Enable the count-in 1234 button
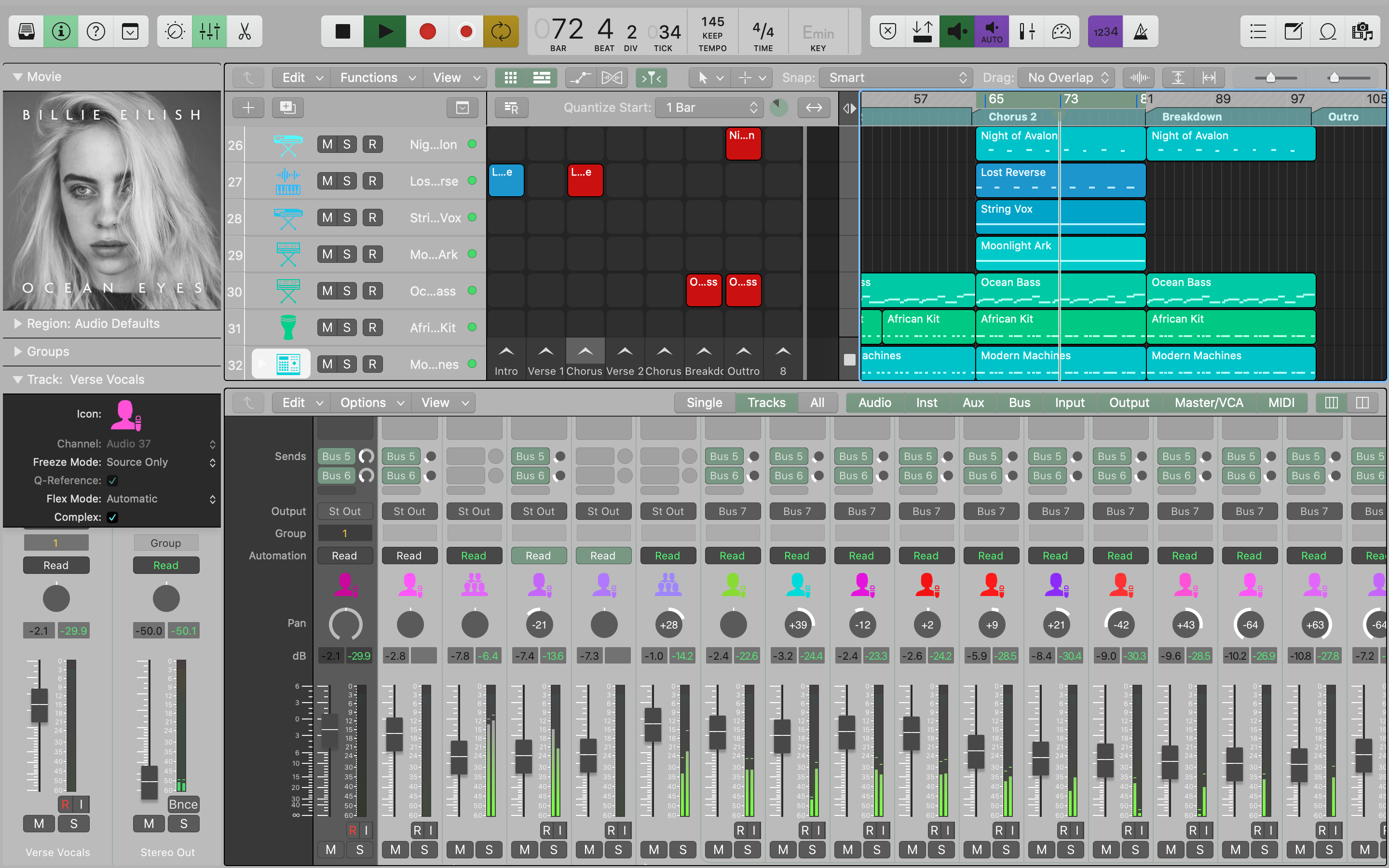This screenshot has width=1389, height=868. coord(1105,31)
